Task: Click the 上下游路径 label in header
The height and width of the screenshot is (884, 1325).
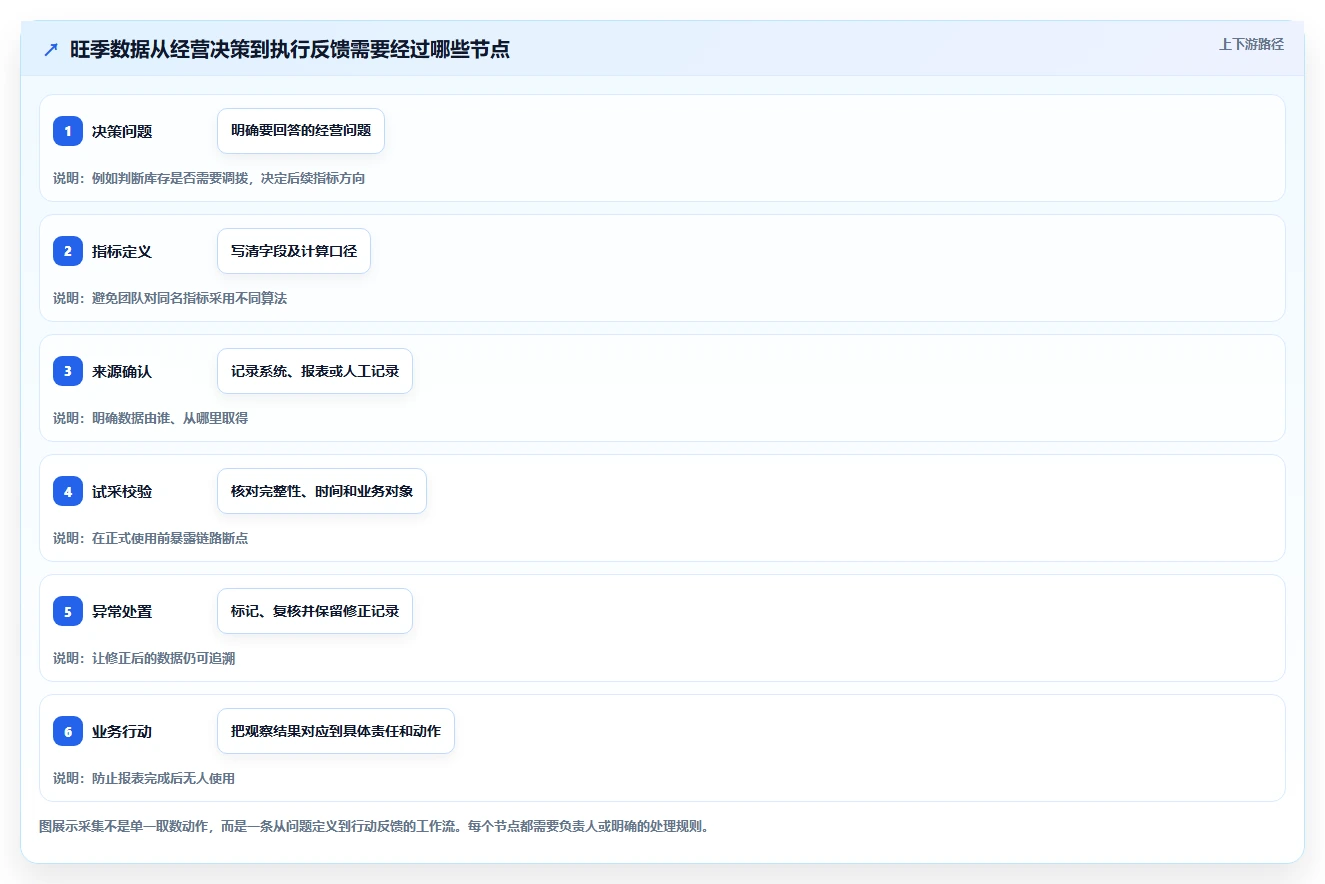Action: click(1251, 44)
